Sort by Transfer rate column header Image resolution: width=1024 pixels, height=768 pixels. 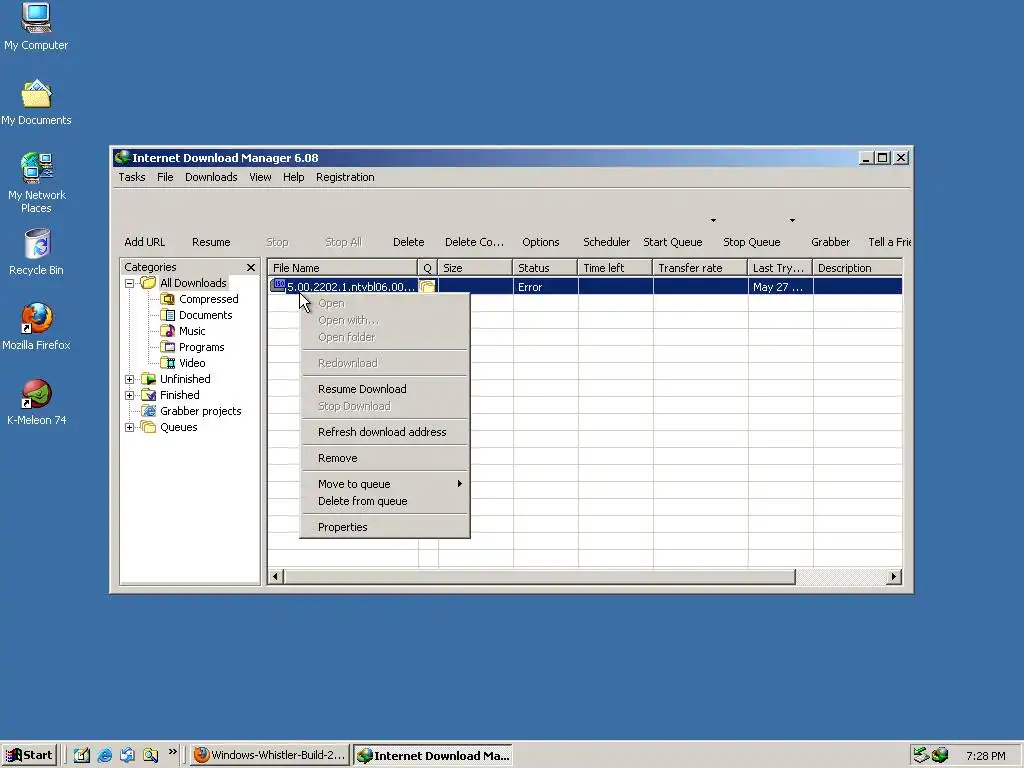(x=700, y=268)
